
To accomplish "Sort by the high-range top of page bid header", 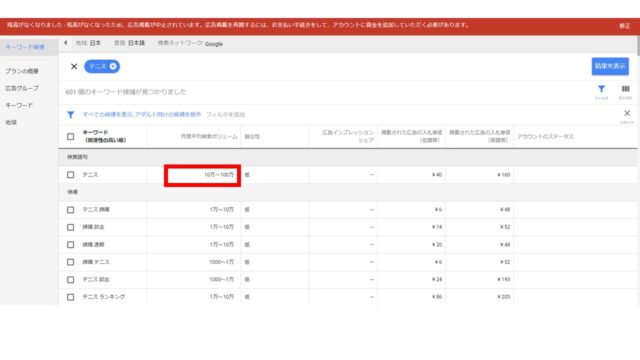I will (x=480, y=136).
